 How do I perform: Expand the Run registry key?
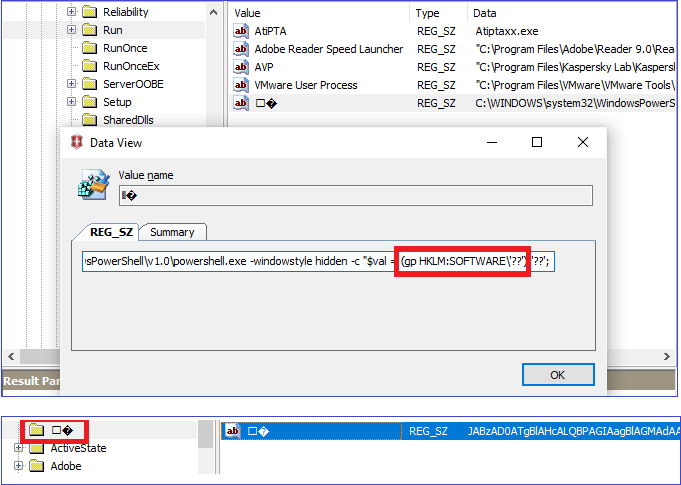click(72, 30)
